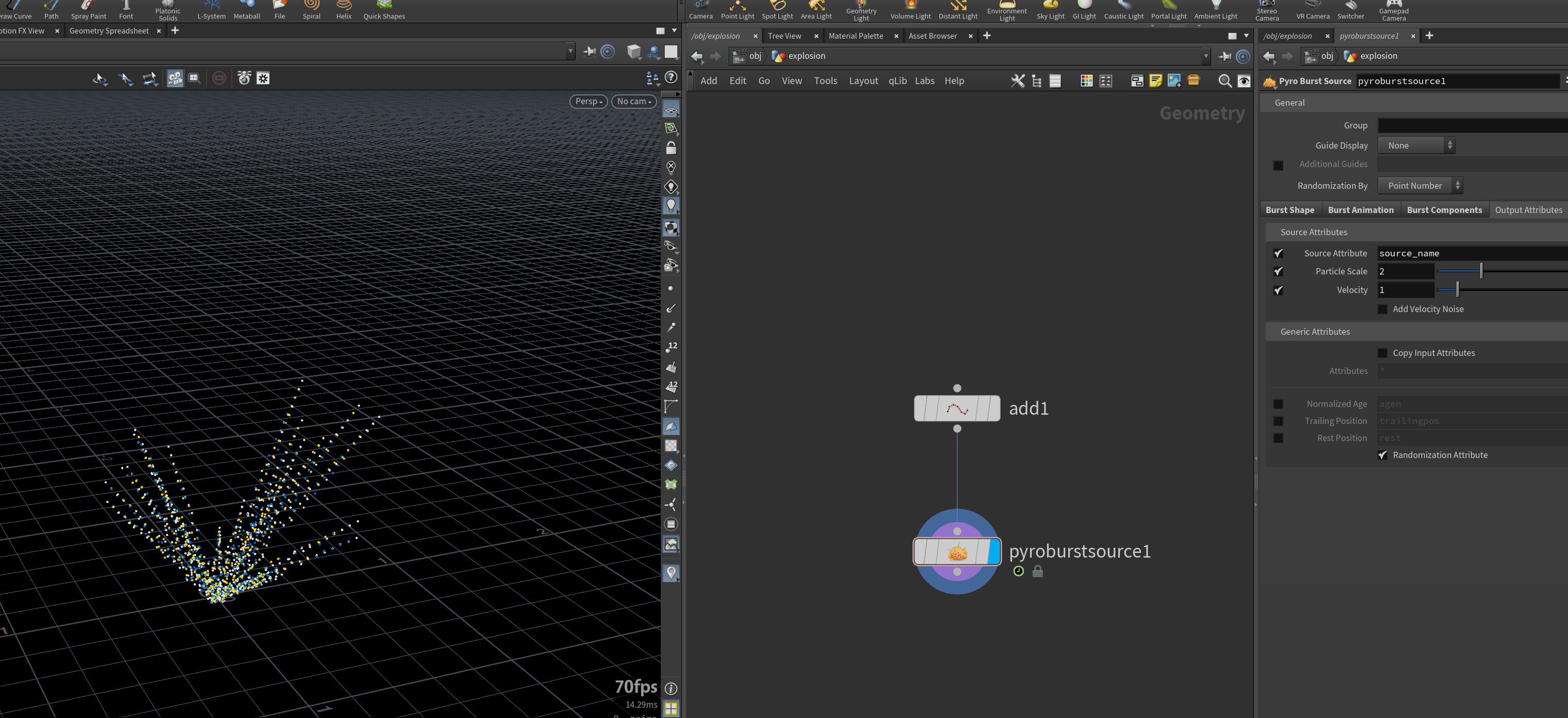Disable the Randomization Attribute checkbox
This screenshot has width=1568, height=718.
point(1382,455)
